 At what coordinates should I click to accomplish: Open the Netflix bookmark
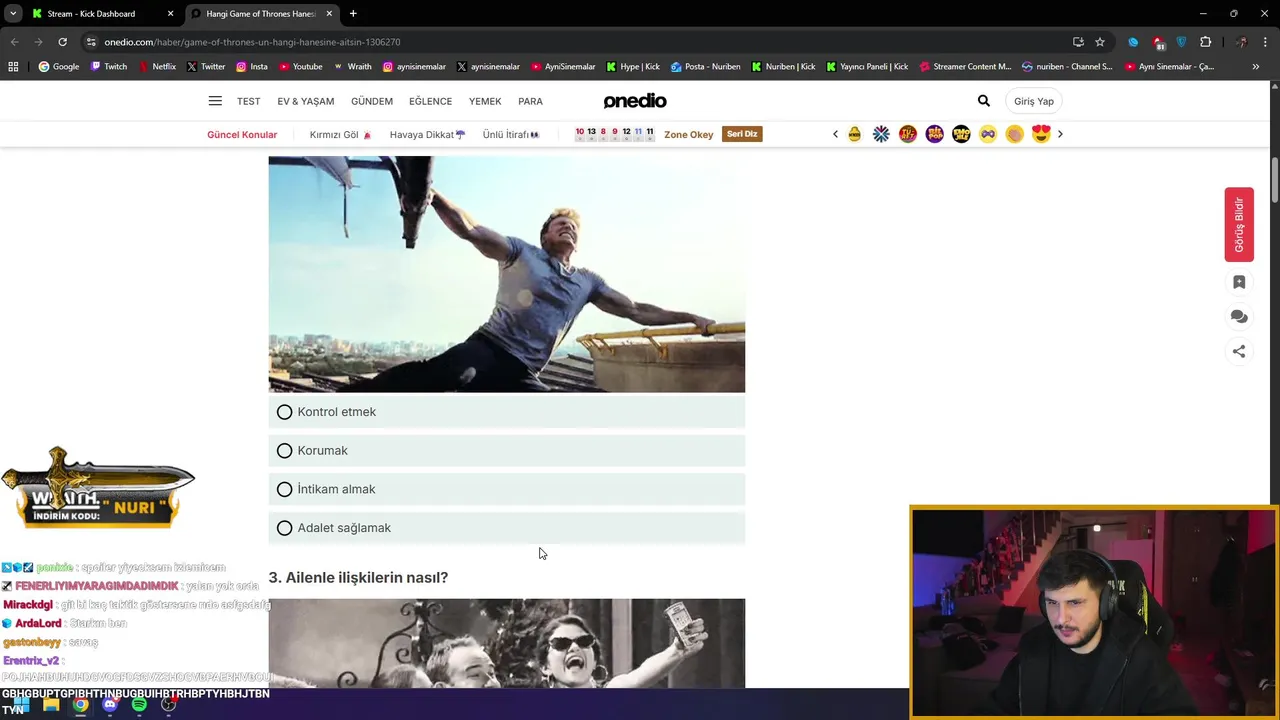pyautogui.click(x=156, y=67)
